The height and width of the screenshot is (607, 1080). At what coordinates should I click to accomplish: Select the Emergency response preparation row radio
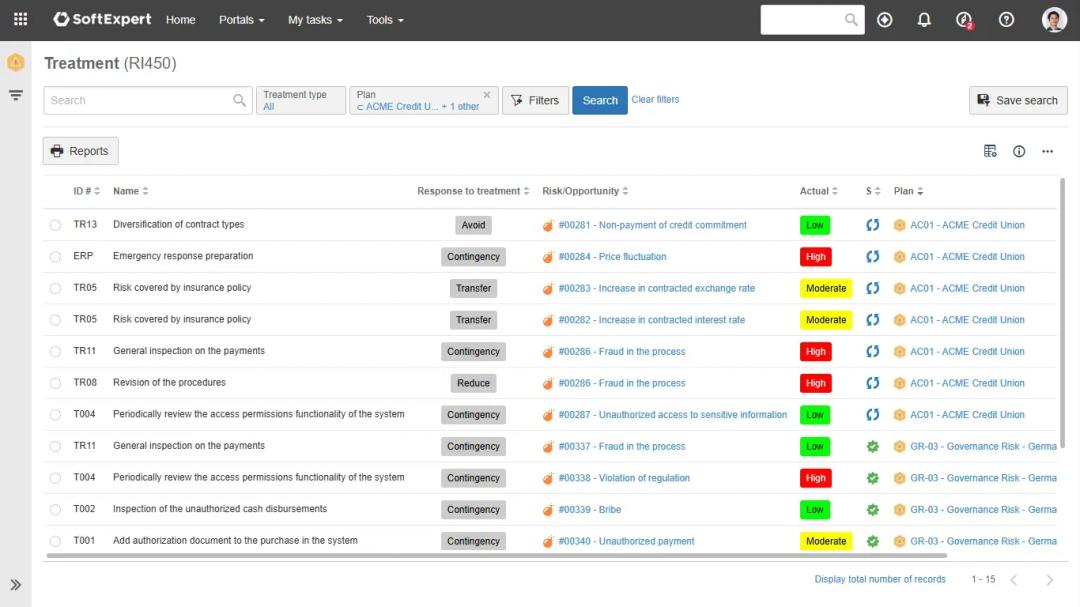(55, 257)
